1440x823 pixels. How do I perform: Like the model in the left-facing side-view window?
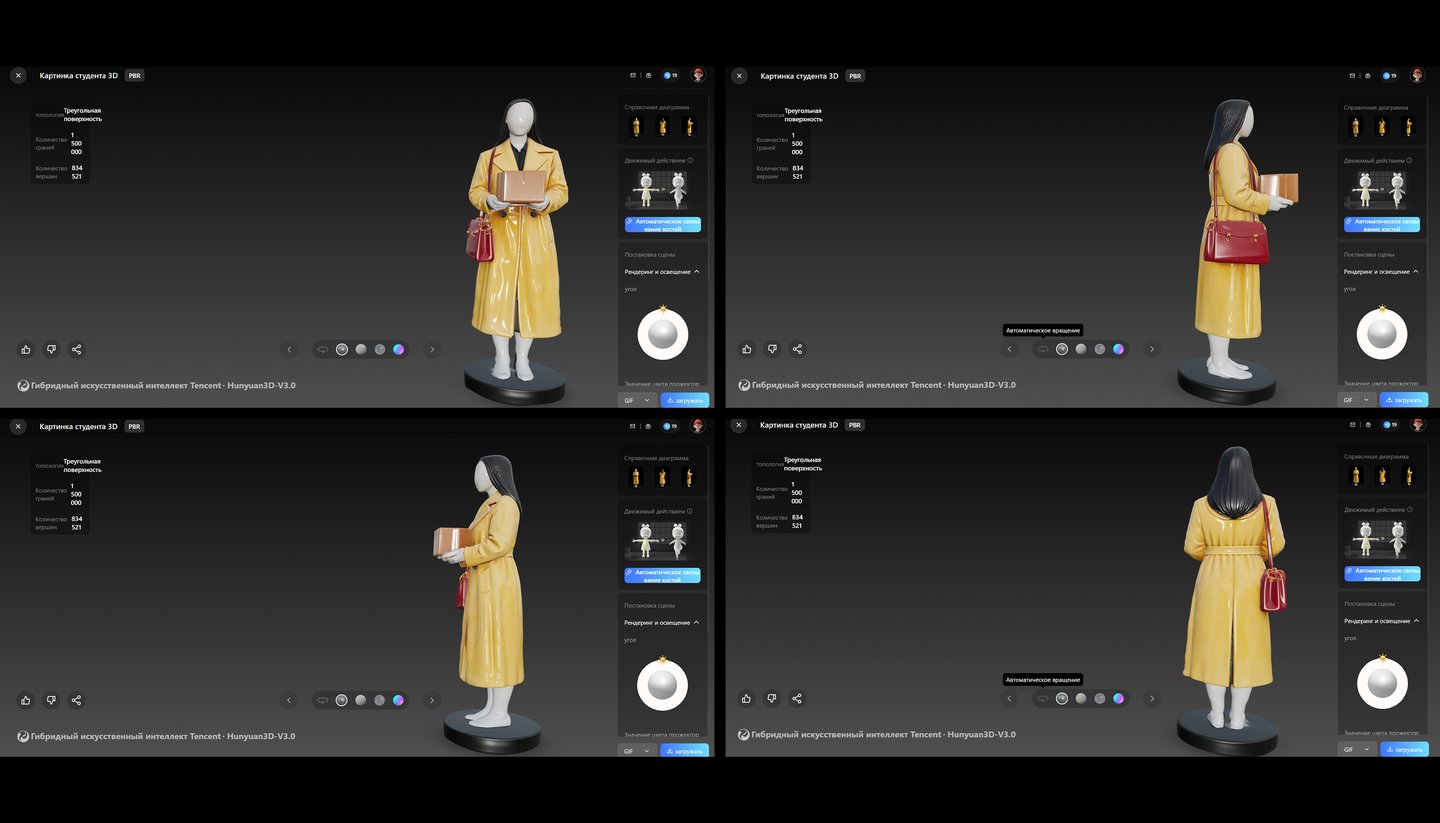[26, 700]
